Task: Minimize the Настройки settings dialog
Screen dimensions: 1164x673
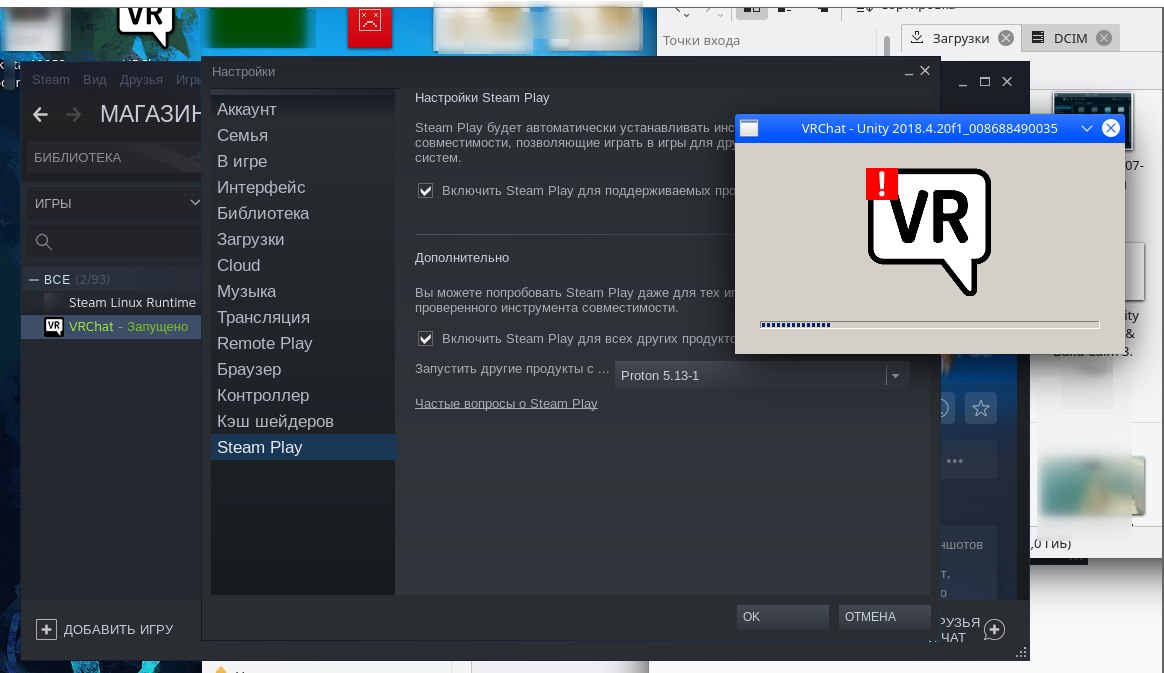Action: click(909, 72)
